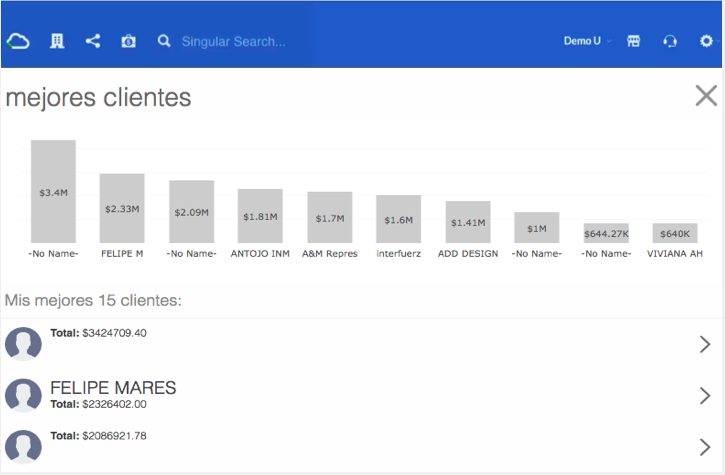Open the camera capture icon
This screenshot has height=475, width=725.
128,42
